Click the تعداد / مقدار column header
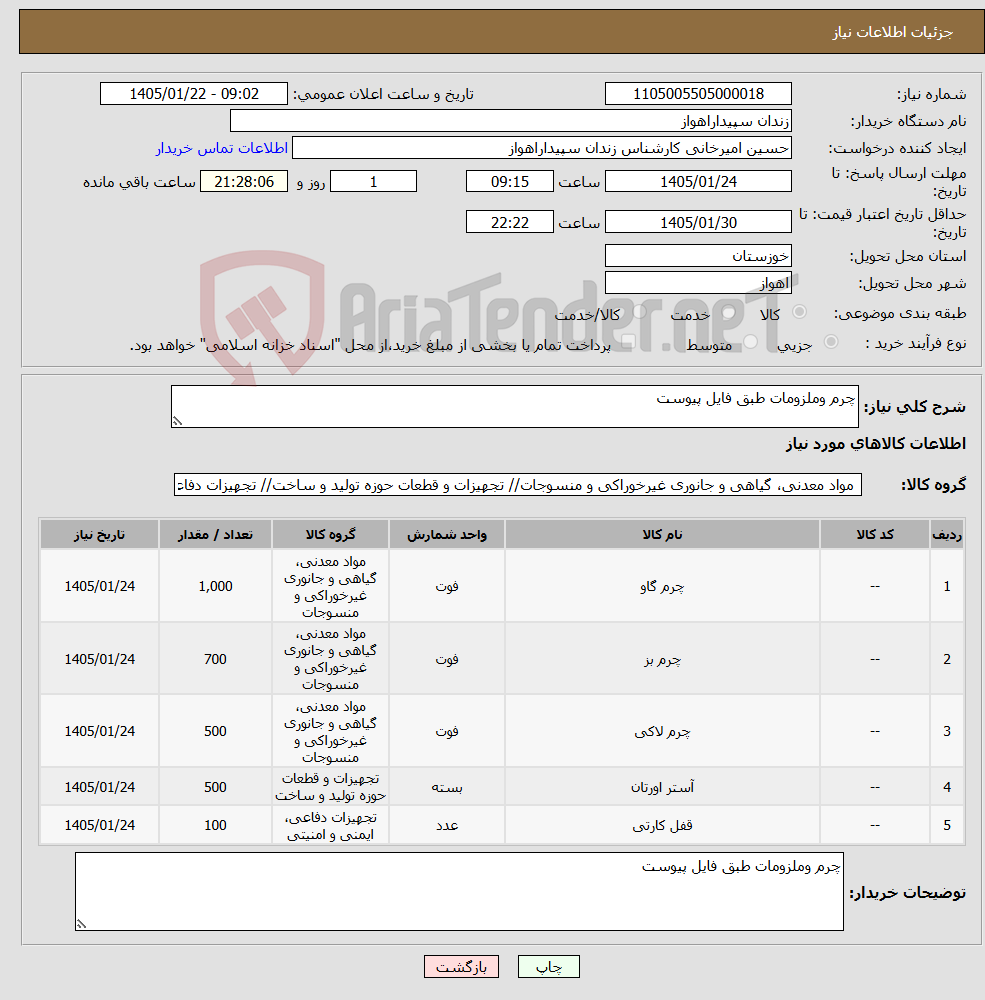This screenshot has width=985, height=1000. (216, 534)
